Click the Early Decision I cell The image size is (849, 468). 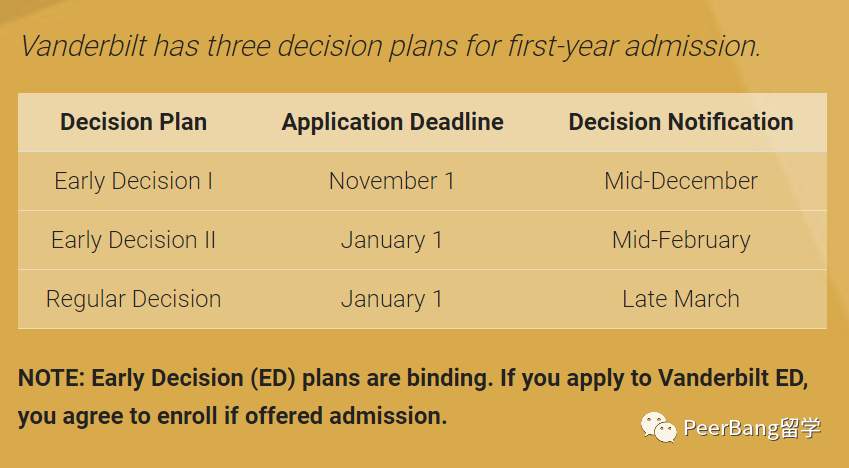pos(134,181)
